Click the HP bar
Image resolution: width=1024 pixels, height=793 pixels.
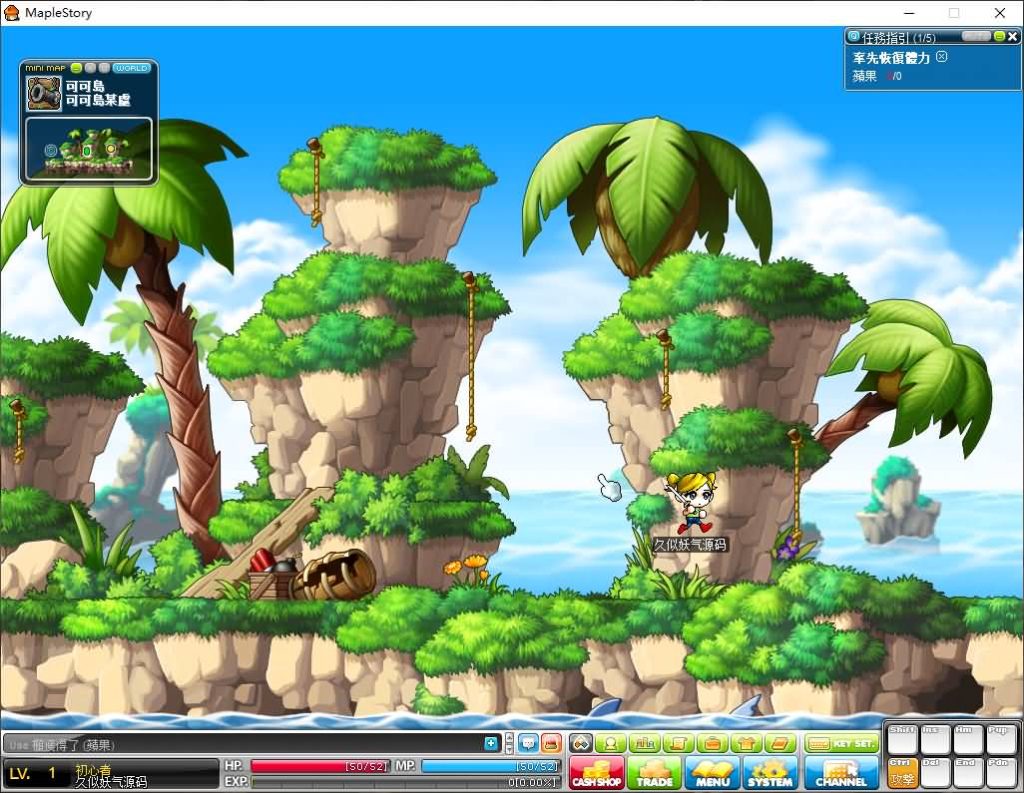tap(320, 766)
